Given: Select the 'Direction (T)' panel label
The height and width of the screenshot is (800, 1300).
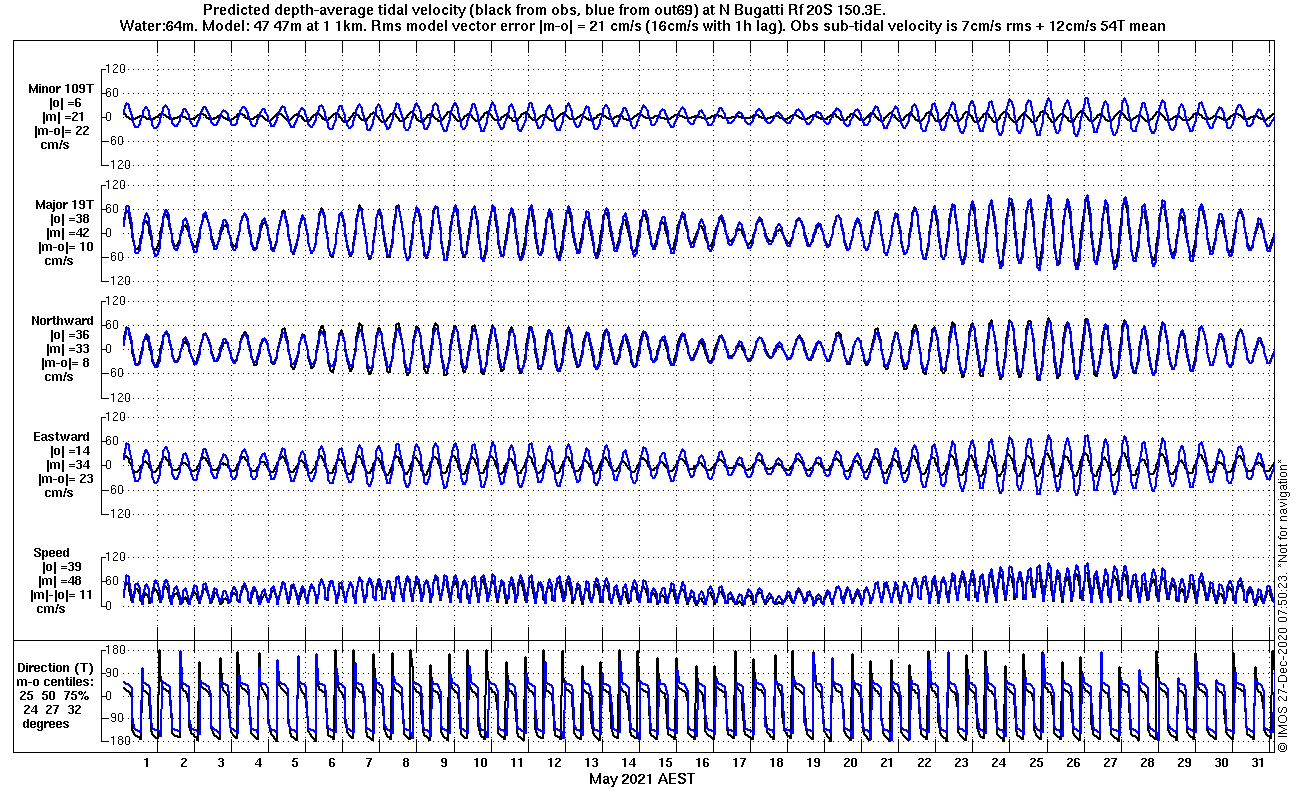Looking at the screenshot, I should [57, 668].
